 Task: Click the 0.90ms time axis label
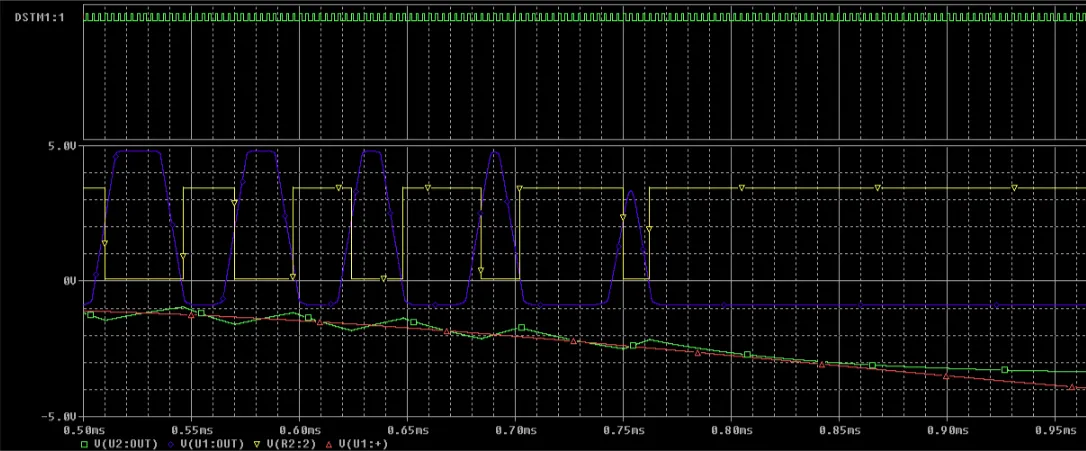(x=947, y=428)
